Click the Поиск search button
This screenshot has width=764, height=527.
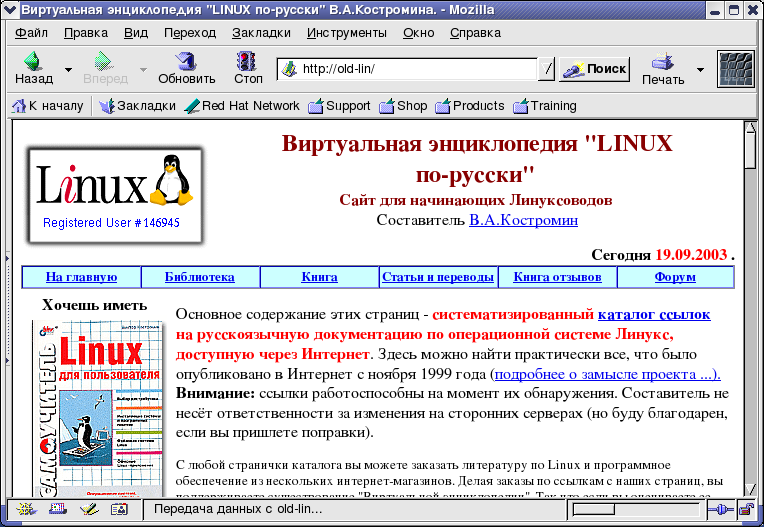click(x=595, y=69)
